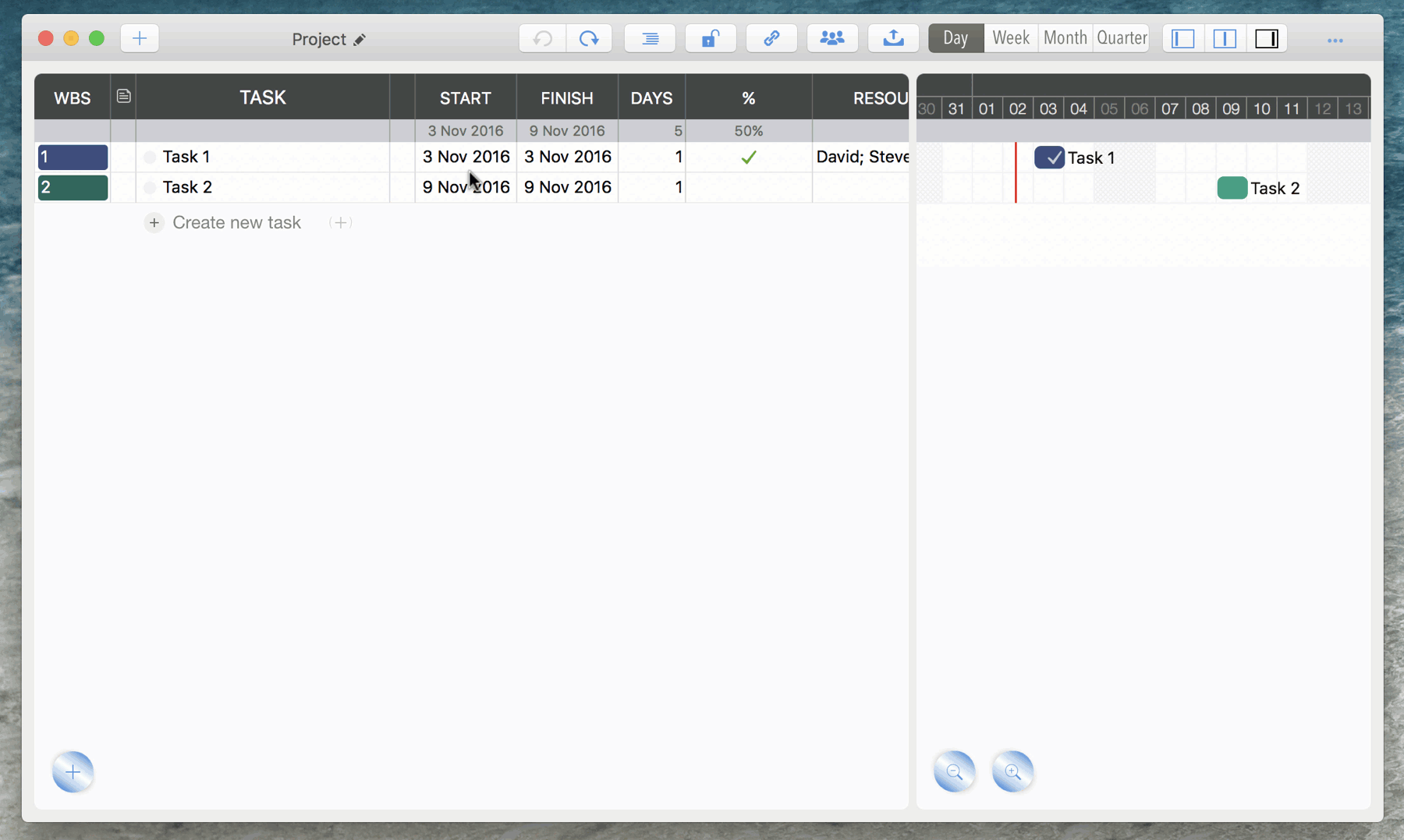Click Task 1 completion checkmark in % column
Image resolution: width=1404 pixels, height=840 pixels.
[748, 157]
